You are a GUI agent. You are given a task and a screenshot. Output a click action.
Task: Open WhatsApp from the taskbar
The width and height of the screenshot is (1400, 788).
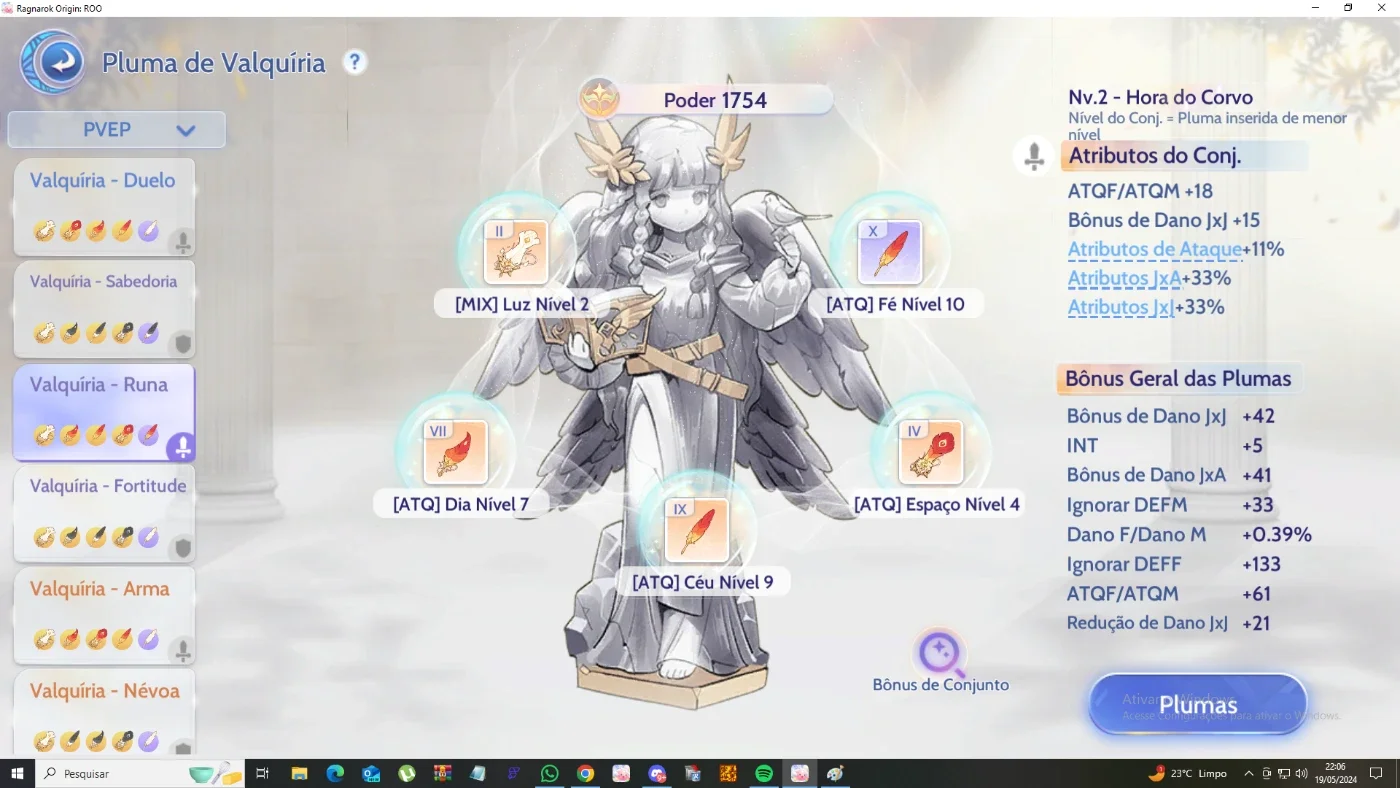pyautogui.click(x=549, y=773)
